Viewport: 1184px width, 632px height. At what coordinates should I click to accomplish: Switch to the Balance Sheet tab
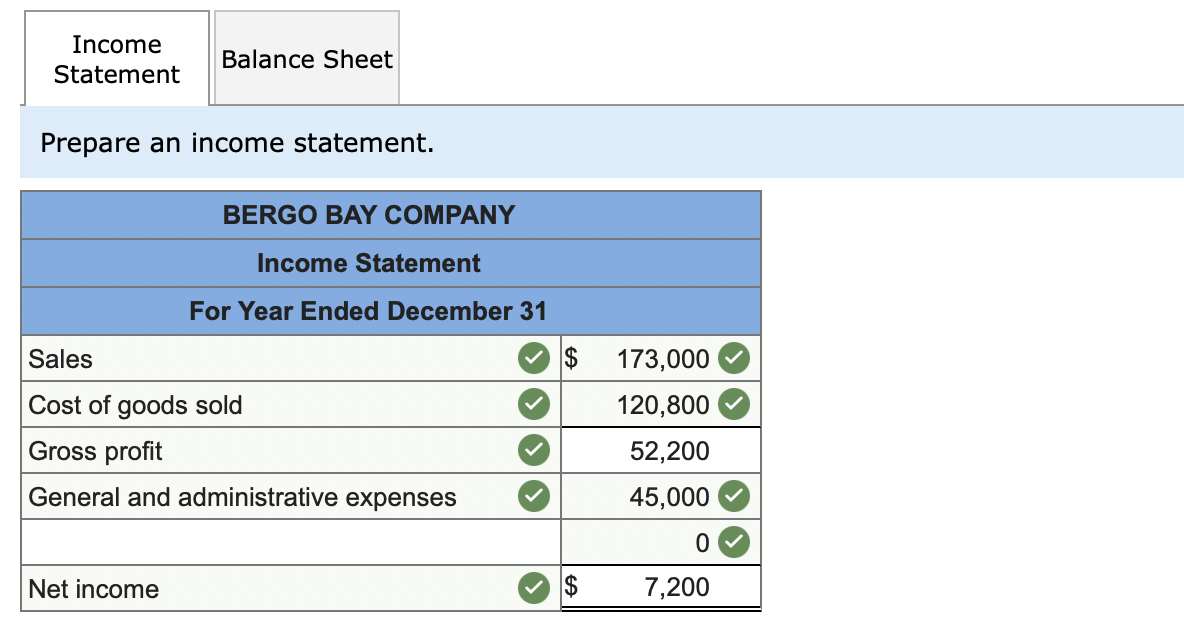point(306,58)
